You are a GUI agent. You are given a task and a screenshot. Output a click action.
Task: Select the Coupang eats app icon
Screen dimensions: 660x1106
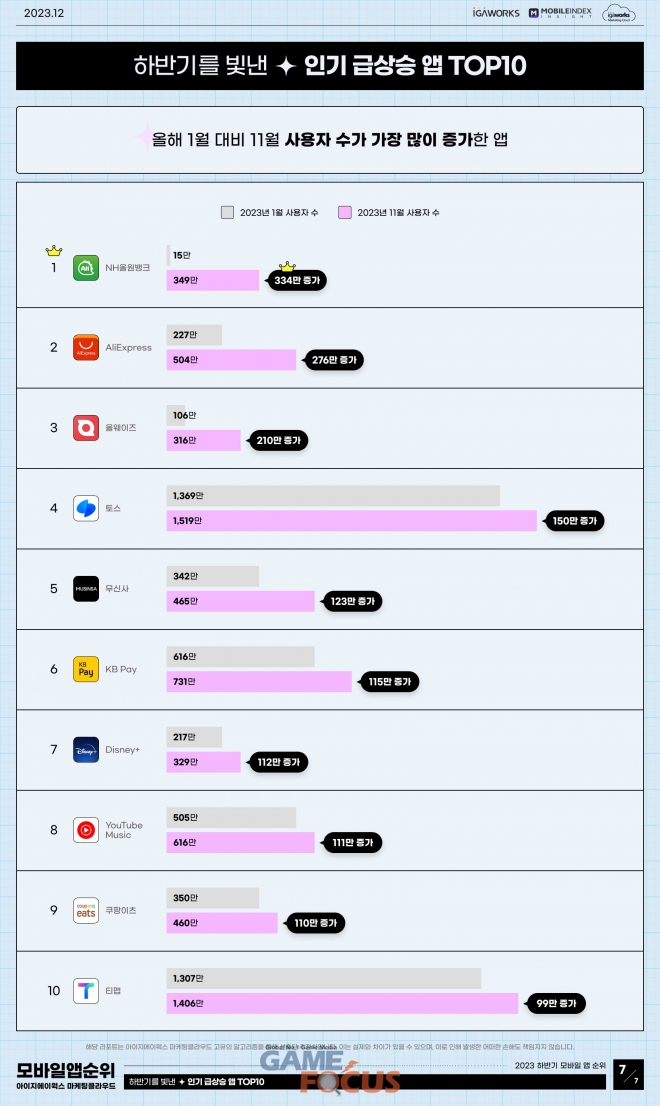pos(86,911)
